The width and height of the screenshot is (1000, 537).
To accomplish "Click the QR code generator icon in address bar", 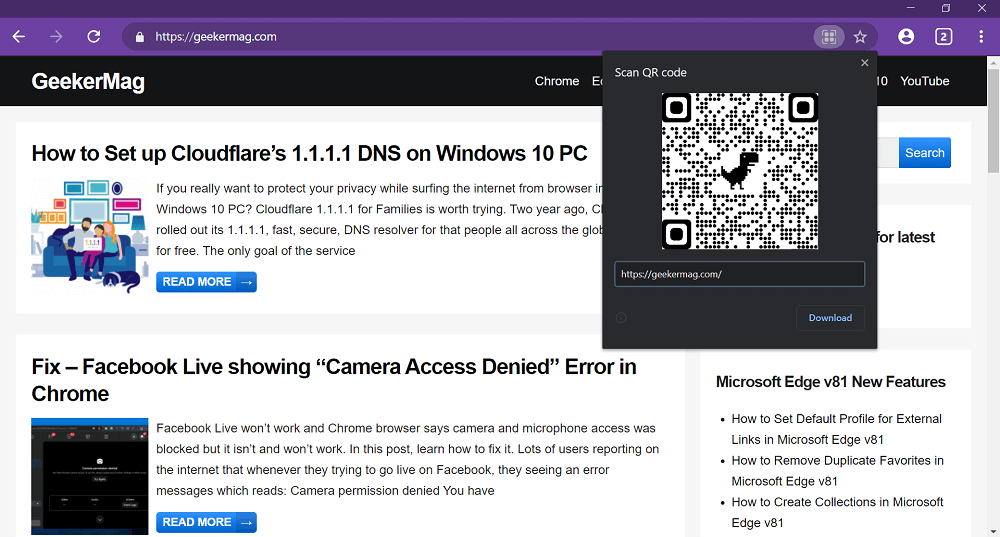I will (828, 36).
